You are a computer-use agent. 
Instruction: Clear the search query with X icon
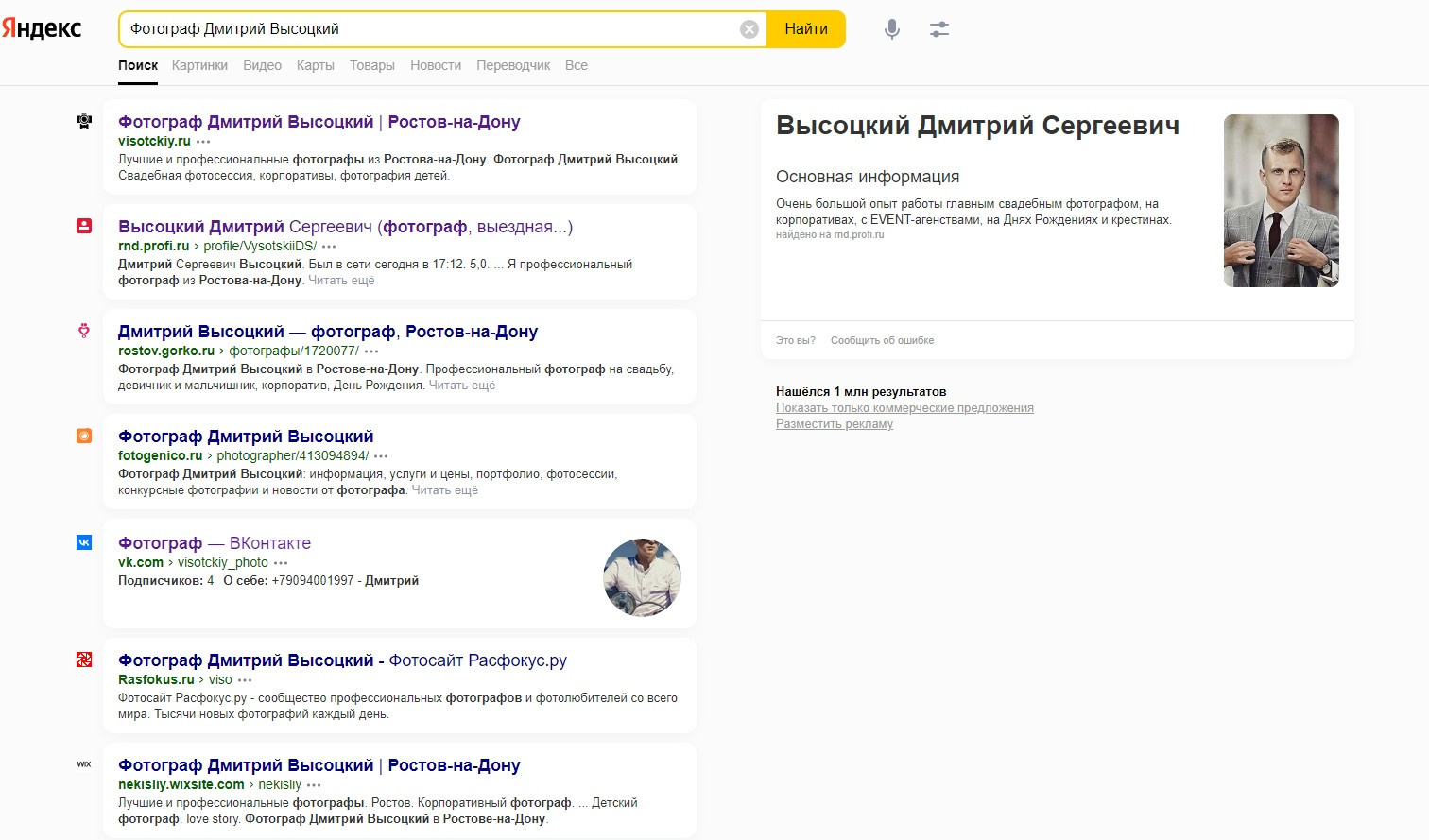click(x=749, y=29)
